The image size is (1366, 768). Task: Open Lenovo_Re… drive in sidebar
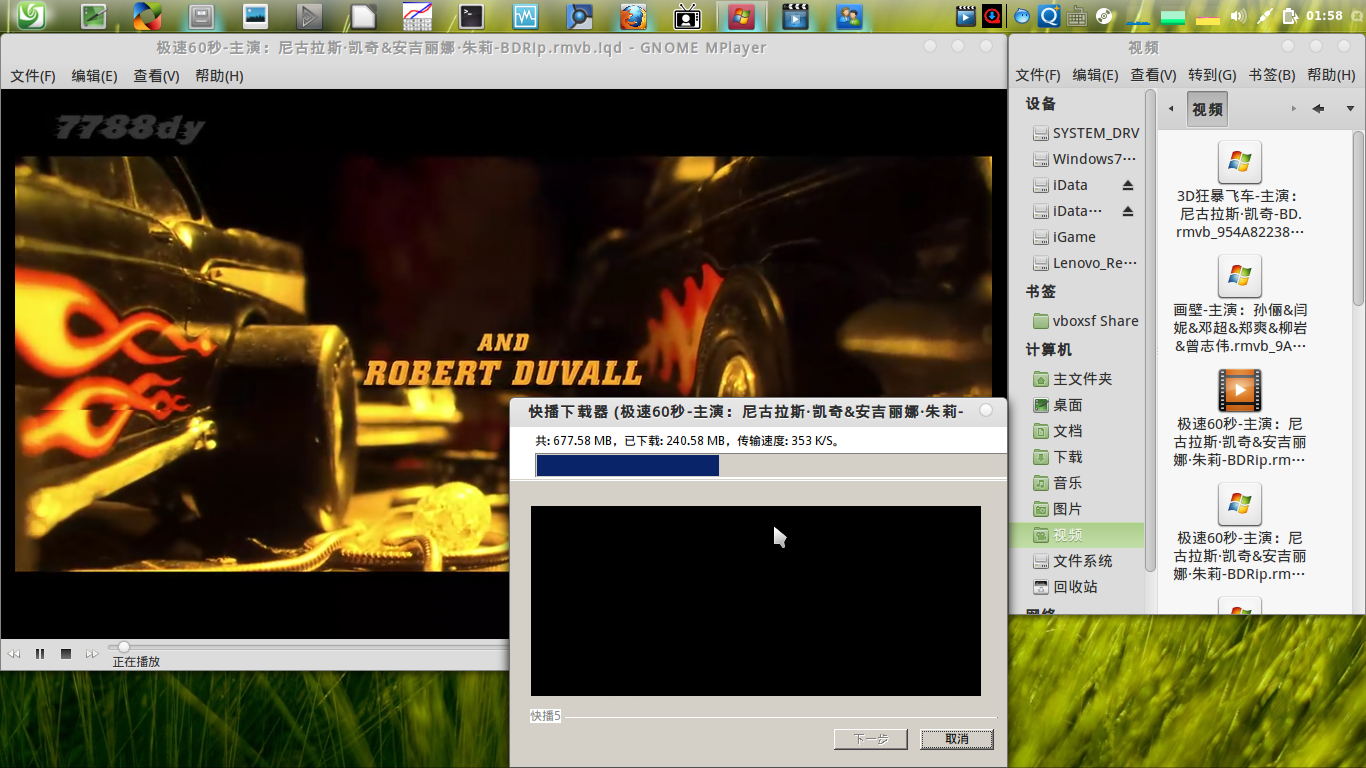point(1085,263)
